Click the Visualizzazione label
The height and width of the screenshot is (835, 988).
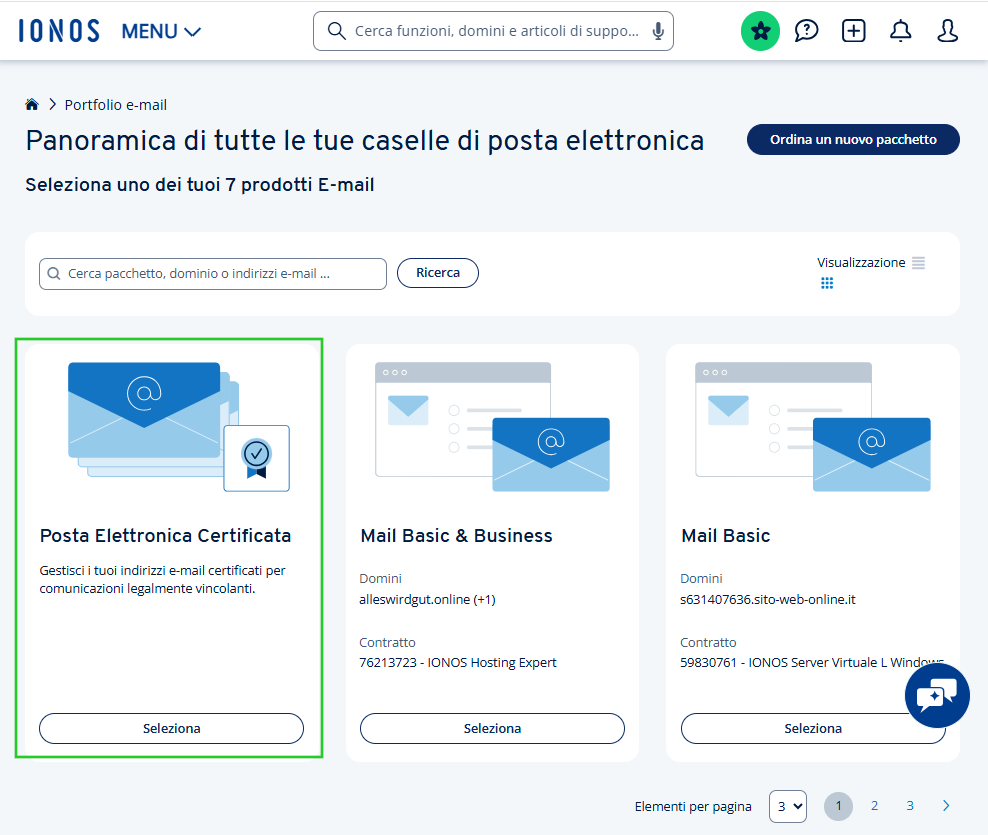pos(861,262)
